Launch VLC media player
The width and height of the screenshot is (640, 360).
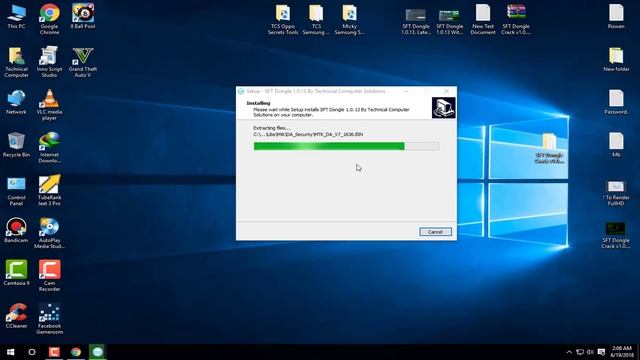[x=49, y=105]
